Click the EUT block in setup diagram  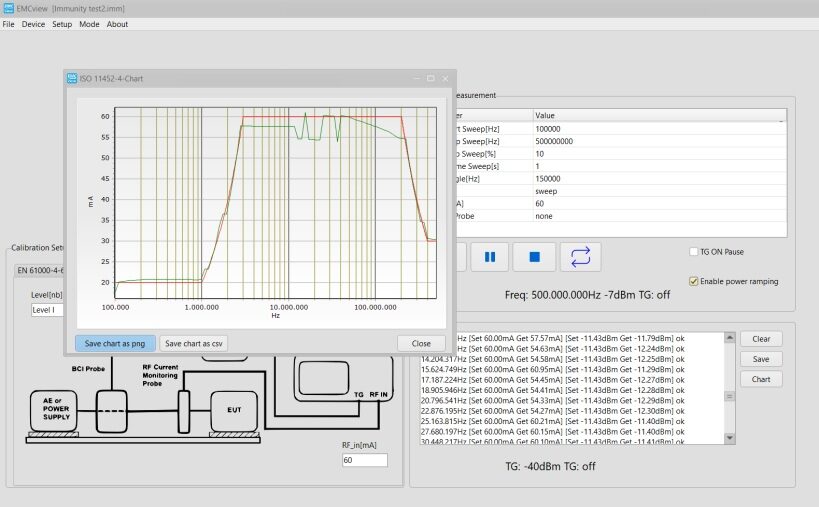[x=234, y=410]
